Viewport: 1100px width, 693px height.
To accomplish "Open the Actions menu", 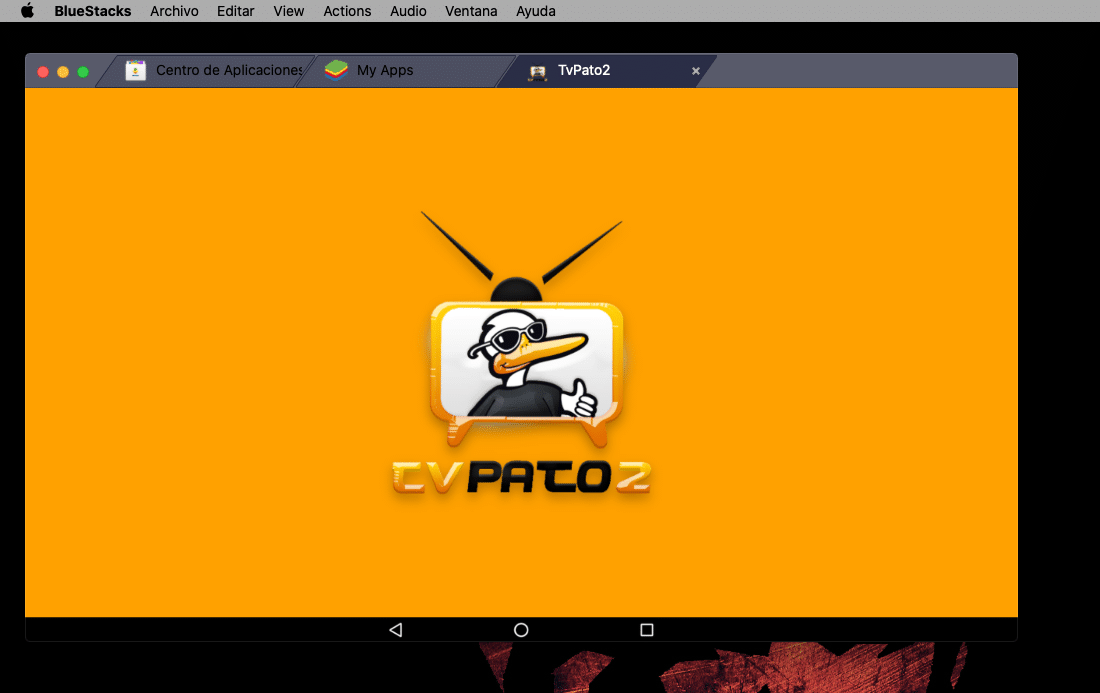I will point(347,11).
